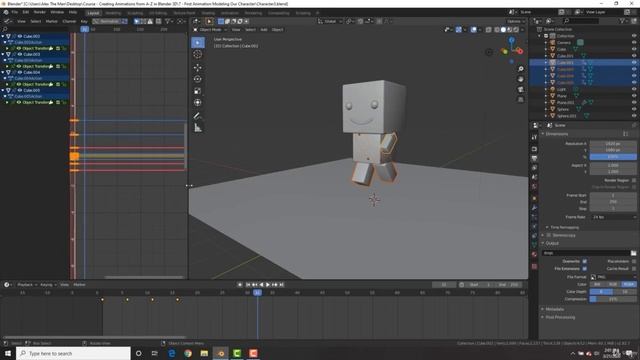640x360 pixels.
Task: Switch to solid viewport shading mode
Action: click(503, 29)
